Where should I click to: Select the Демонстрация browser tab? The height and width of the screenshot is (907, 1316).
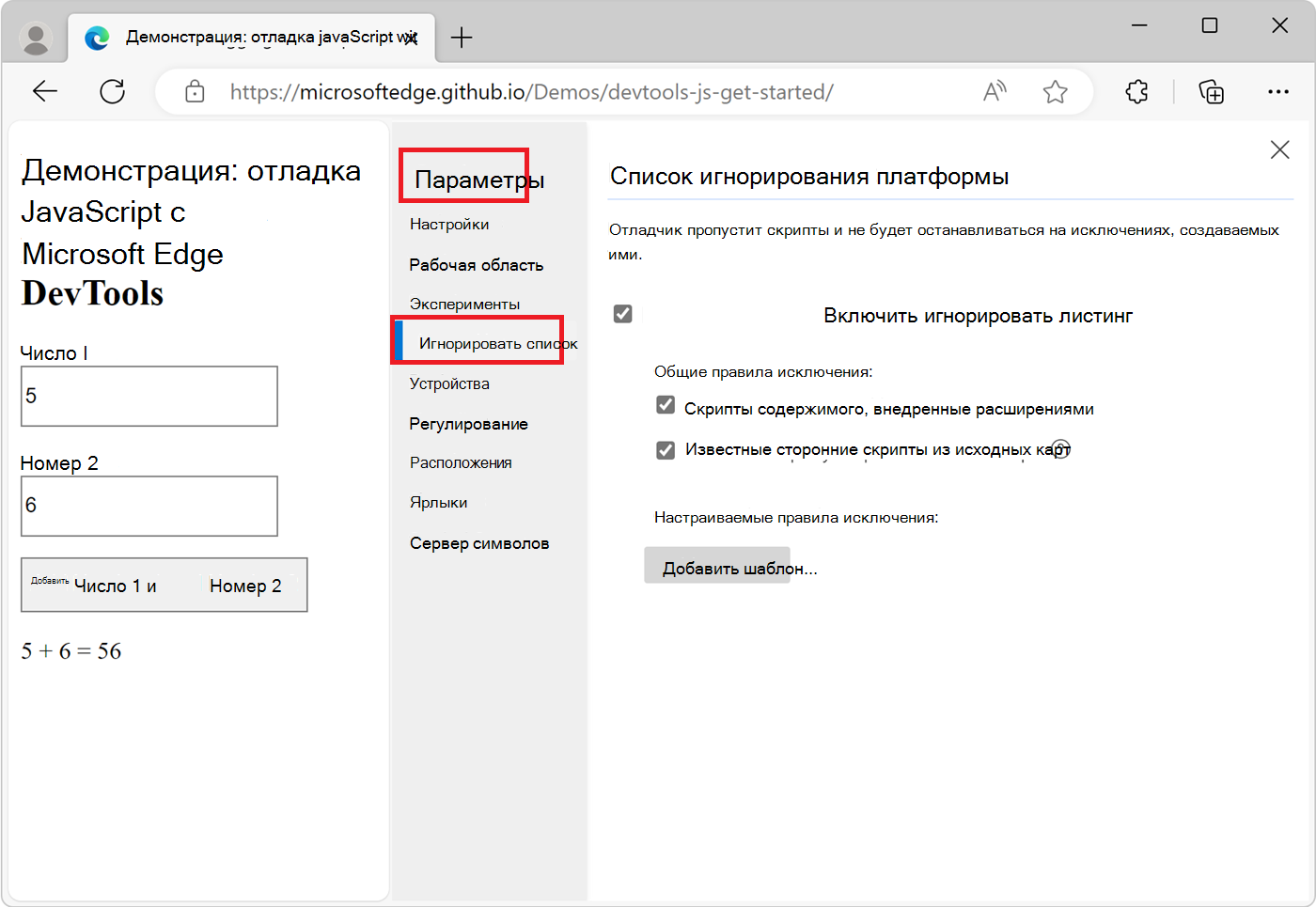[252, 38]
